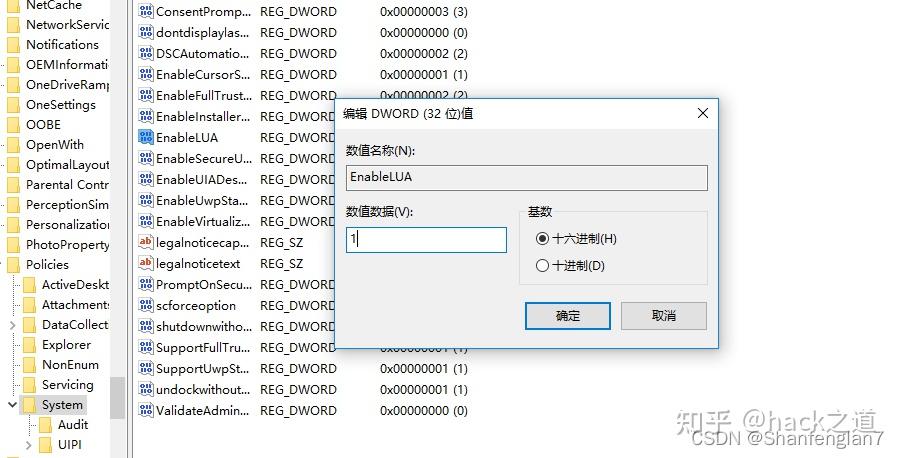Collapse the System key in the tree
The image size is (899, 458).
click(x=12, y=405)
